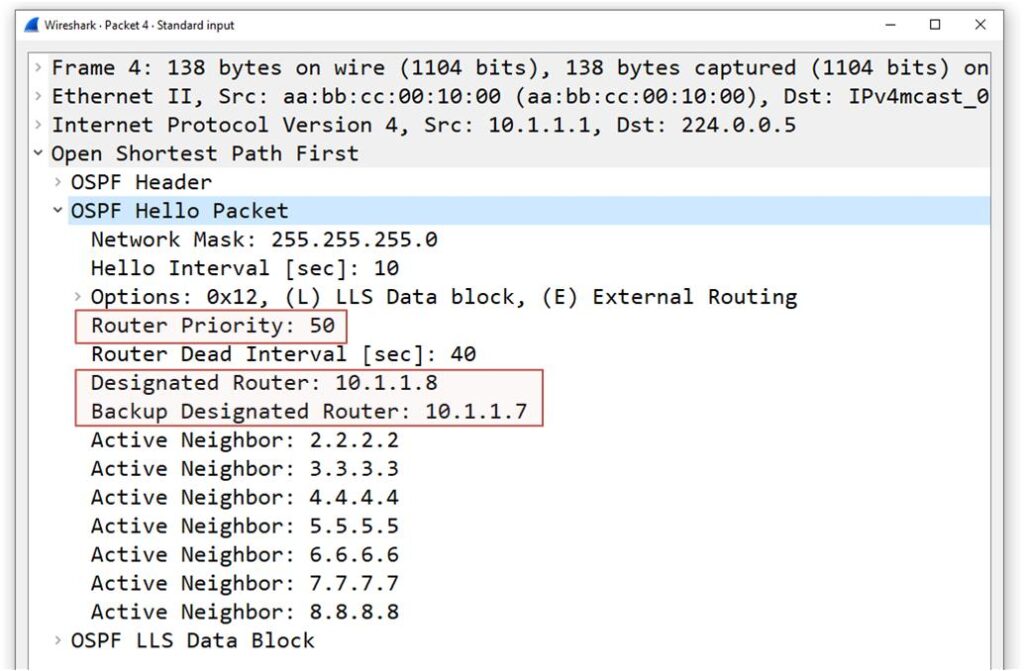Select Active Neighbor 2.2.2.2 entry
The height and width of the screenshot is (671, 1024).
coord(244,441)
